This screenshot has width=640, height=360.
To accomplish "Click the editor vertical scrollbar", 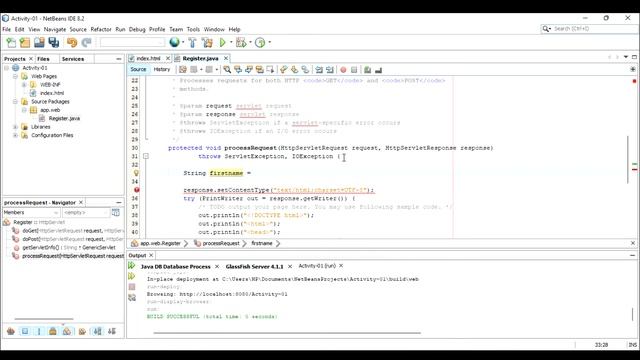I will [629, 159].
